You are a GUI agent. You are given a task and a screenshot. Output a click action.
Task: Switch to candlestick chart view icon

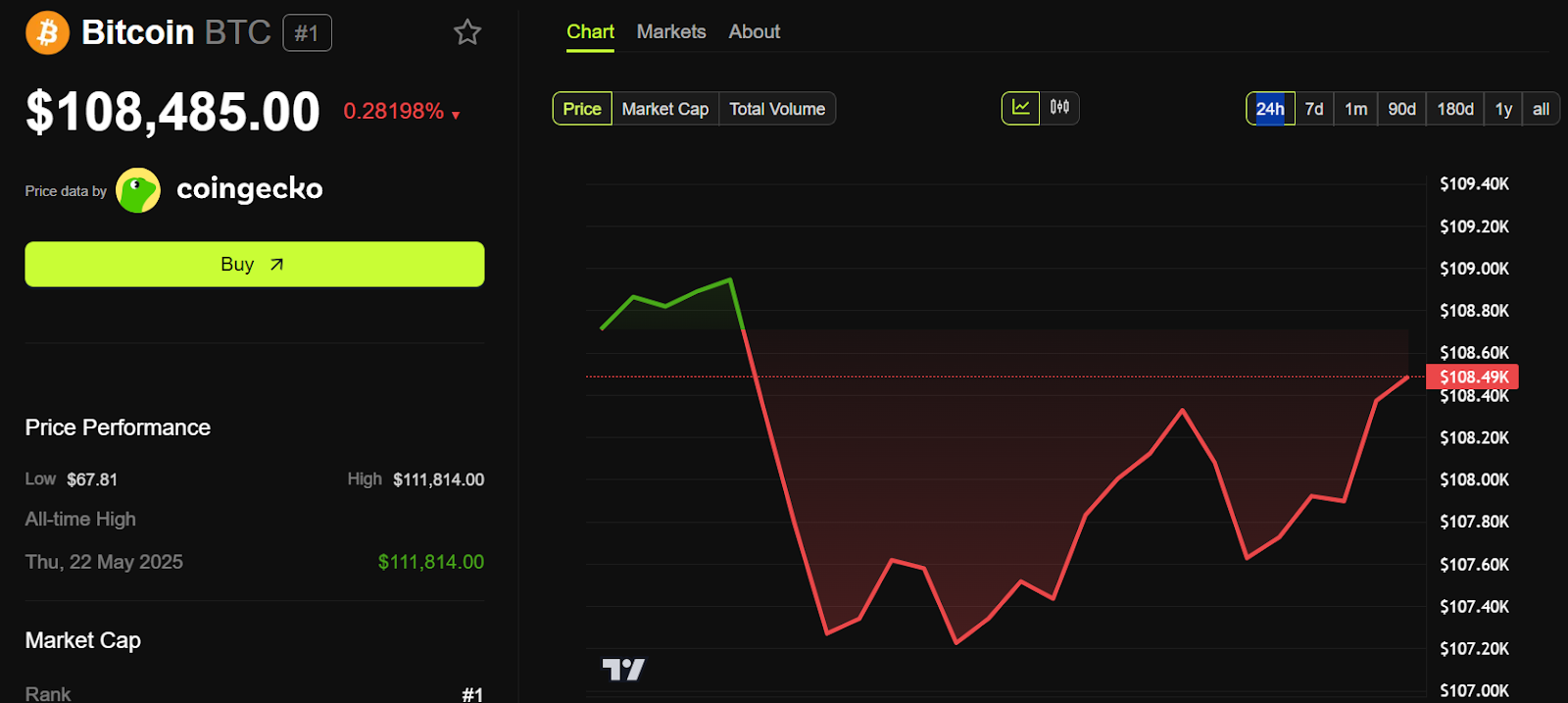(1059, 108)
